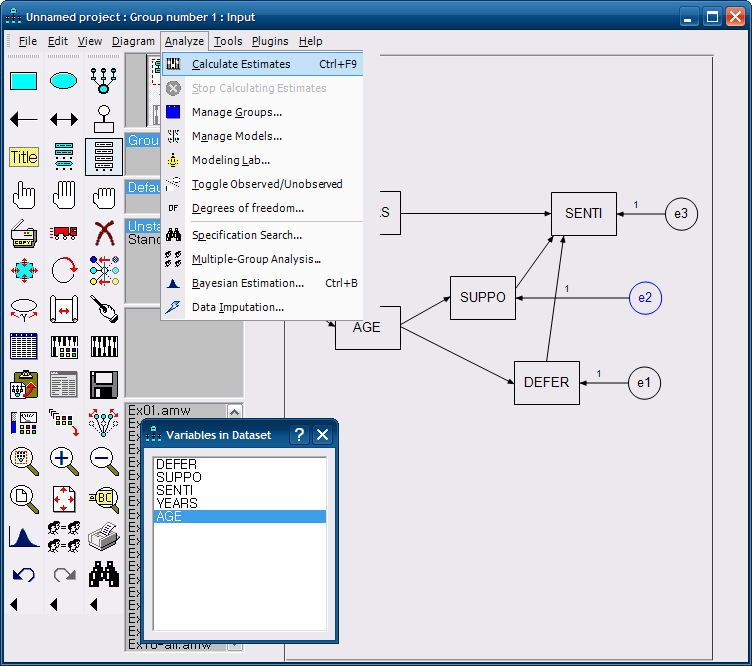Open list variables in model tool
Screen dimensions: 752x666
point(63,157)
